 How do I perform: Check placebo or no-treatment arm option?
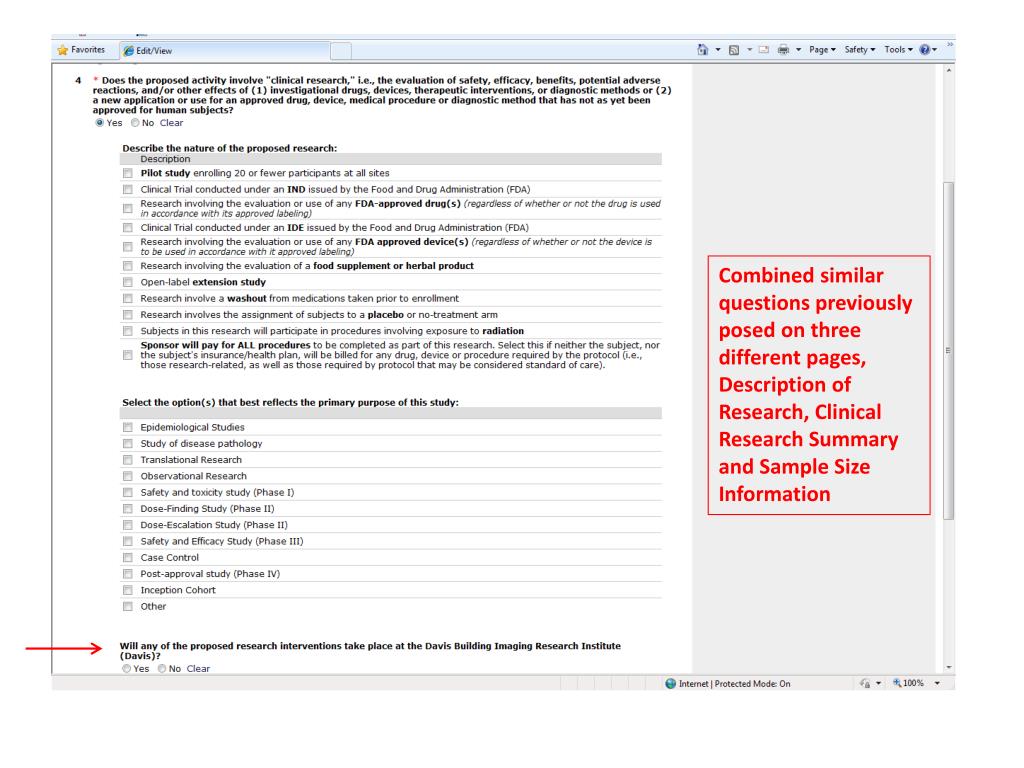click(127, 315)
